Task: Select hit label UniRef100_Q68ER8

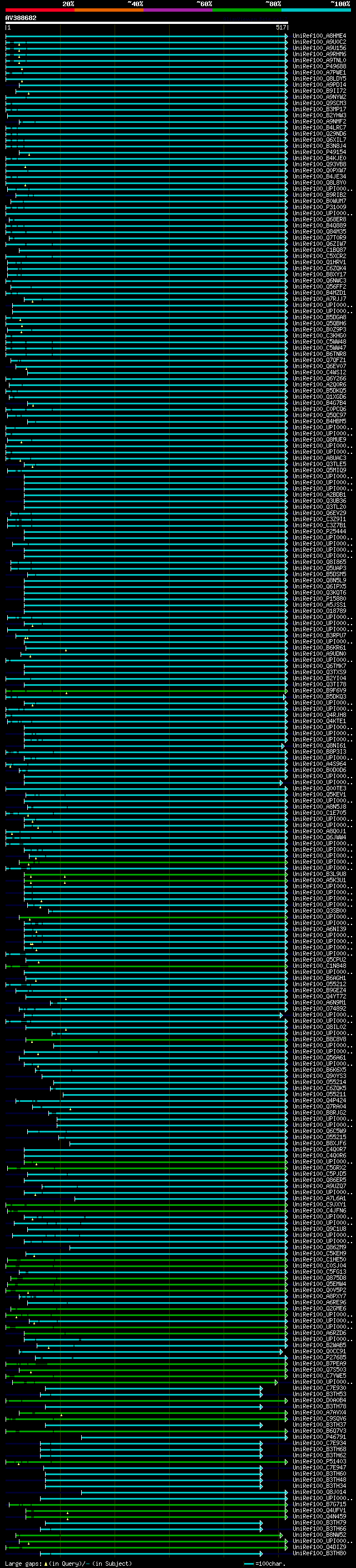Action: 319,219
